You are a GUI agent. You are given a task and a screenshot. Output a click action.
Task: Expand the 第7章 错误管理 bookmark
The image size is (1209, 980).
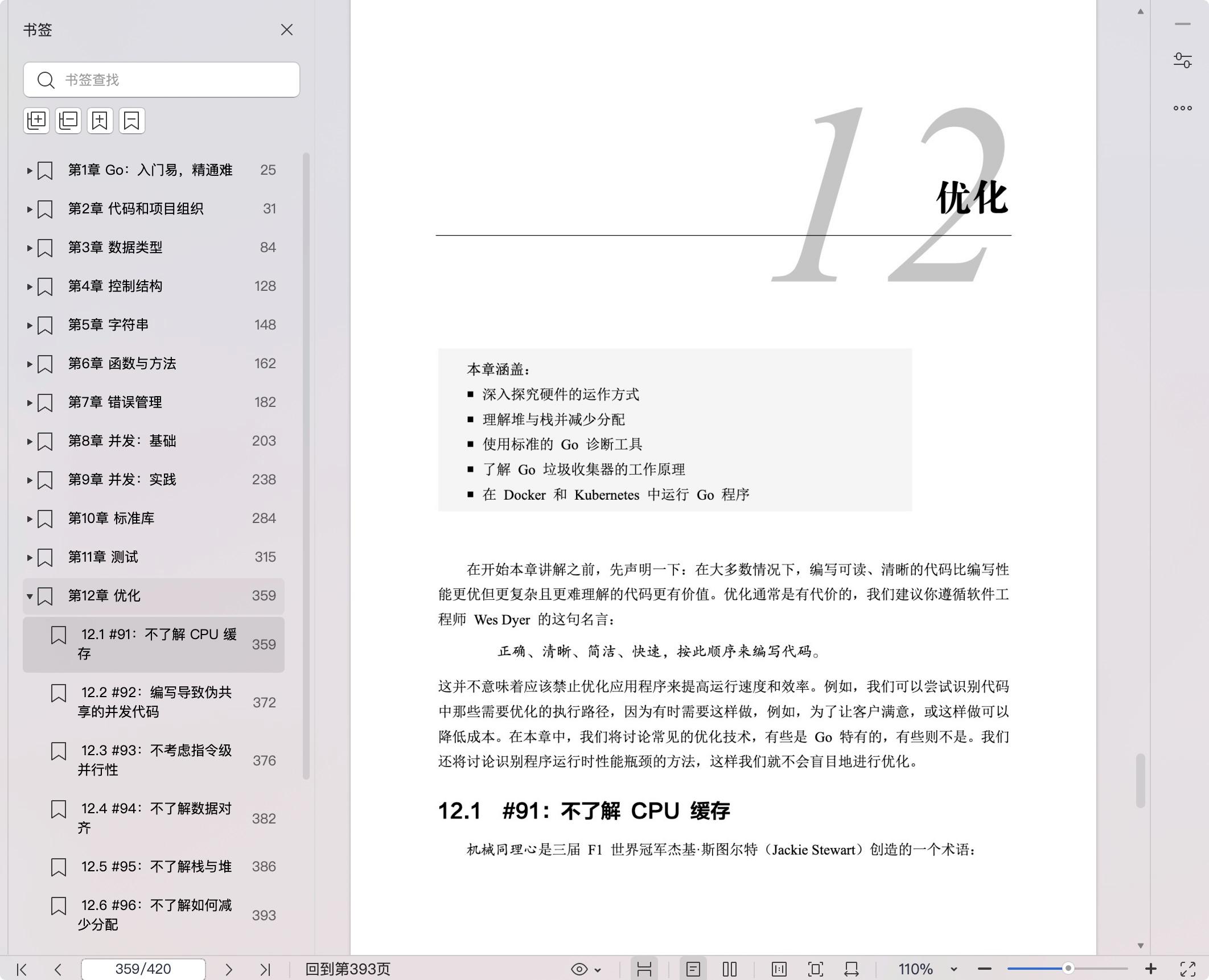[x=29, y=402]
